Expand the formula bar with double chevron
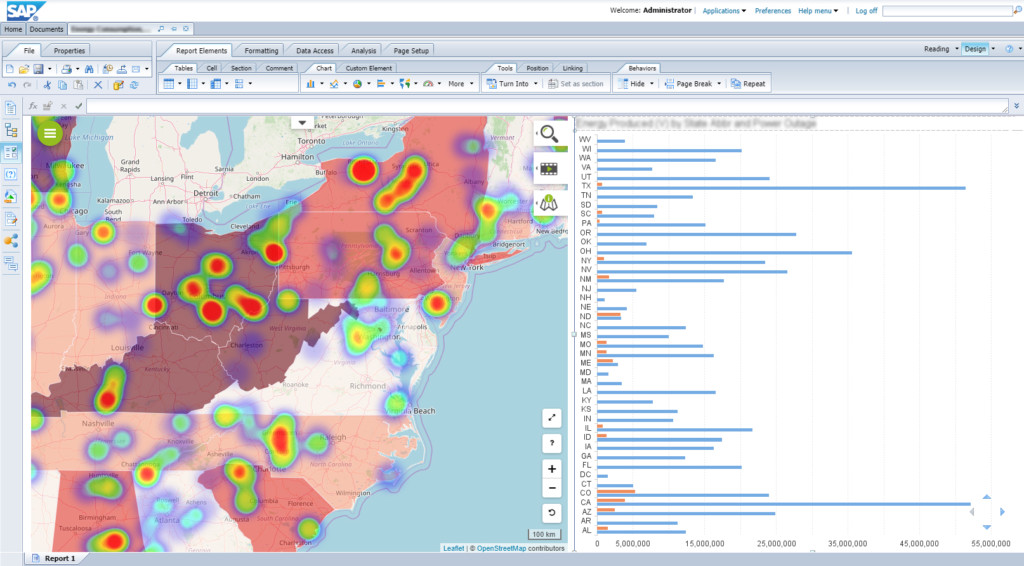Image resolution: width=1024 pixels, height=566 pixels. point(1016,105)
